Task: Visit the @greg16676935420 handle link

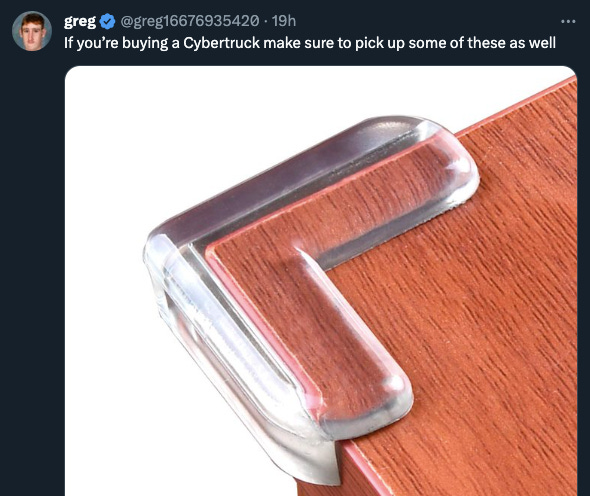Action: (x=190, y=21)
